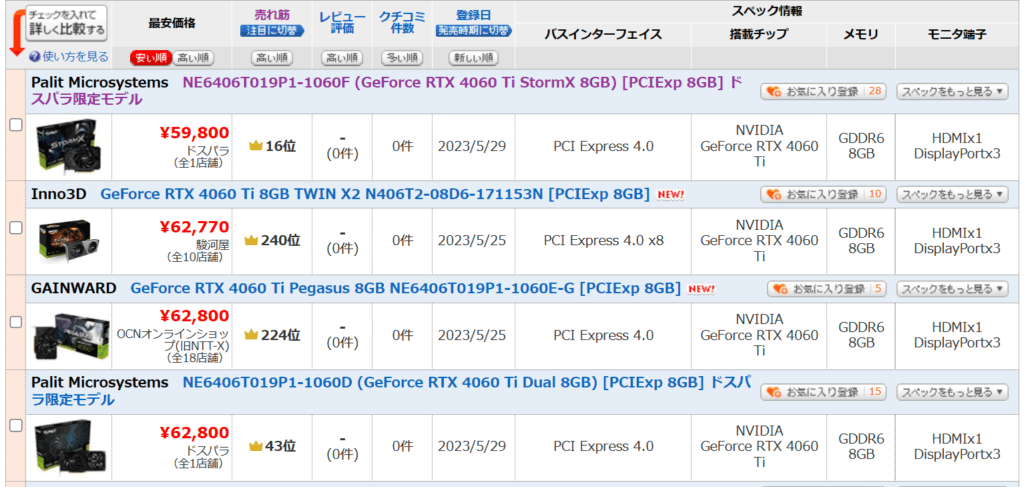Viewport: 1024px width, 487px height.
Task: Tick the checkbox for Palit StormX 8GB
Action: 16,125
